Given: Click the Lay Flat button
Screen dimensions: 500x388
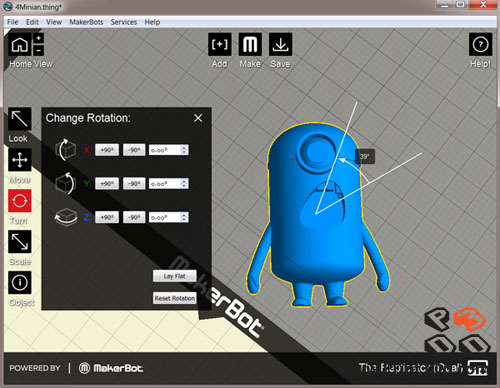Looking at the screenshot, I should [x=175, y=276].
